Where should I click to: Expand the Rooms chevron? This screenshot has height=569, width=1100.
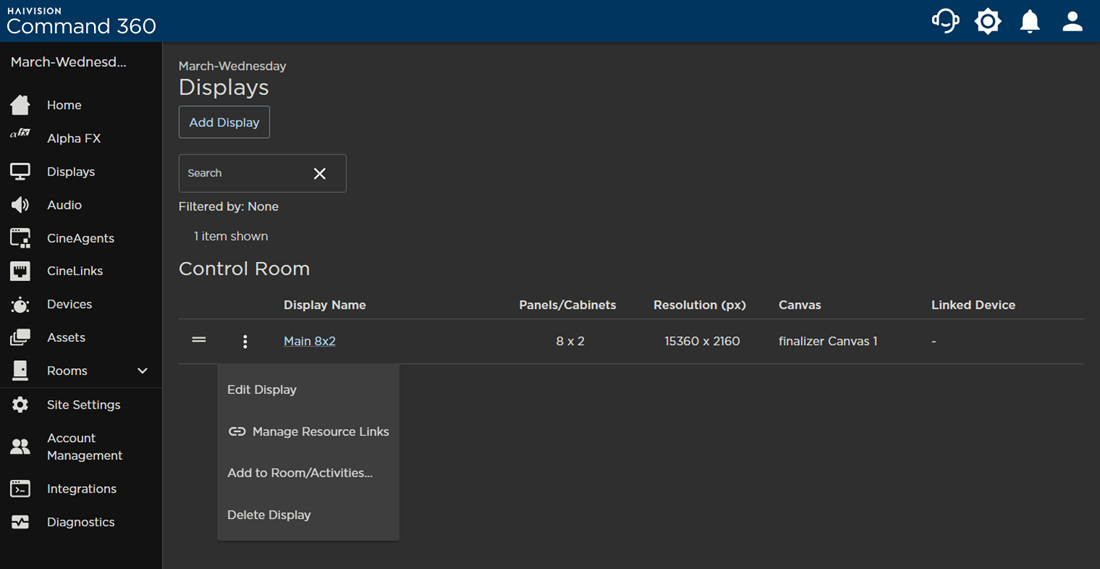point(142,370)
